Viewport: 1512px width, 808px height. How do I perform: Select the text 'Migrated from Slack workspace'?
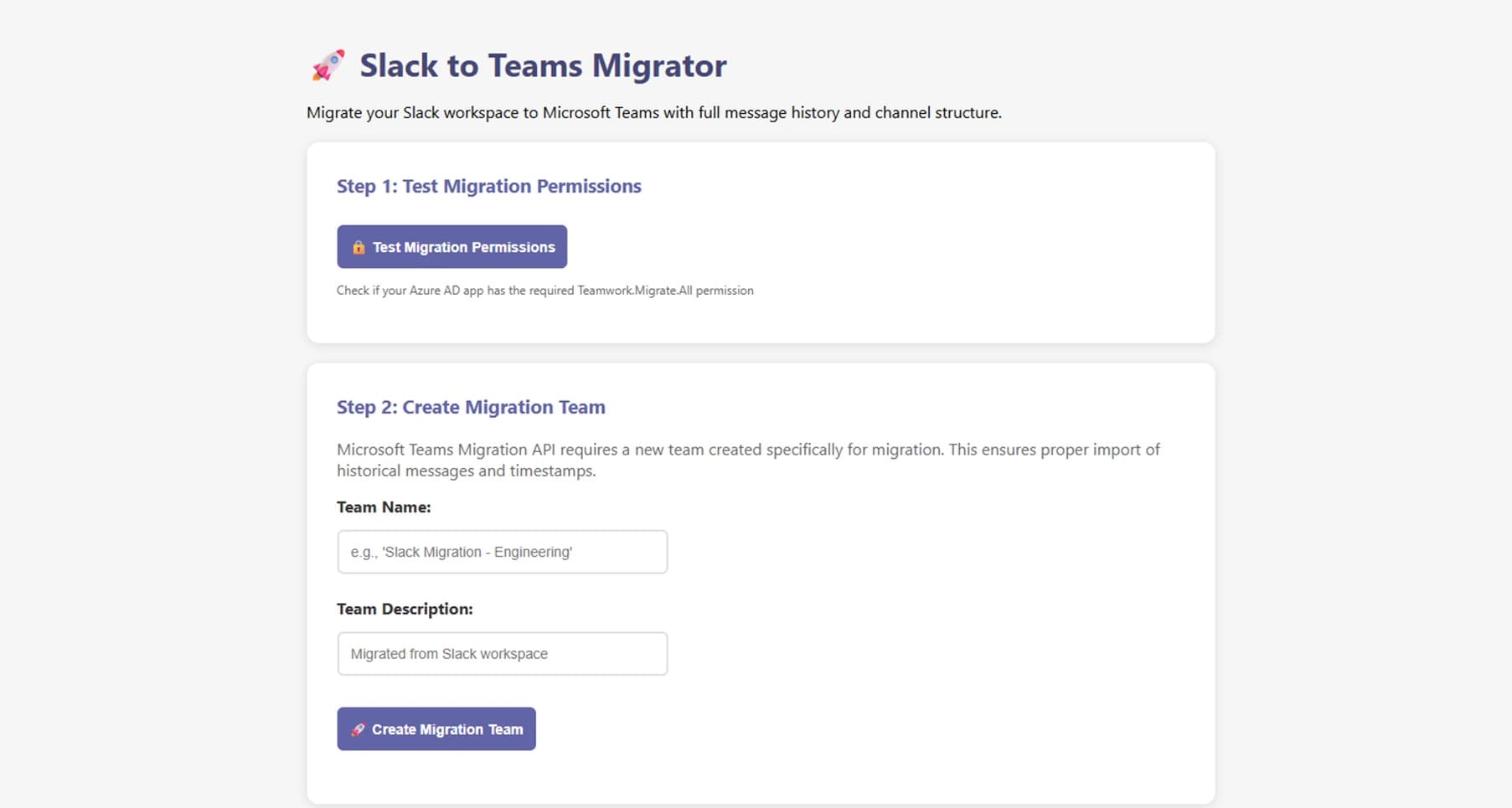[x=449, y=653]
